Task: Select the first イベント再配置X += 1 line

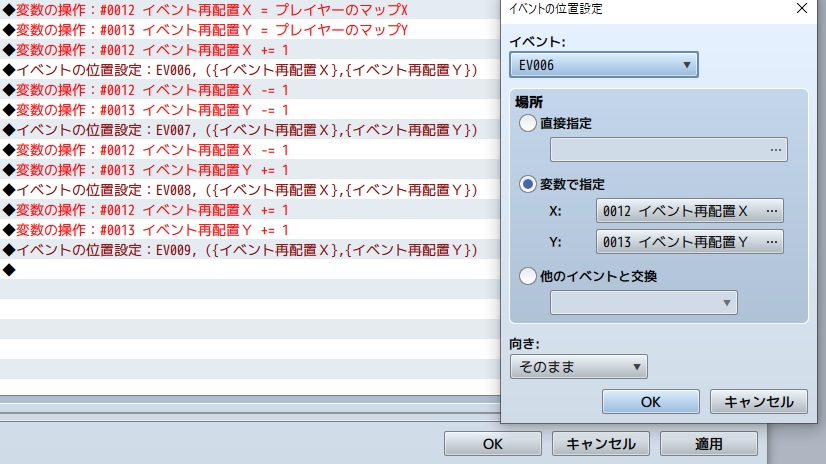Action: [x=250, y=50]
